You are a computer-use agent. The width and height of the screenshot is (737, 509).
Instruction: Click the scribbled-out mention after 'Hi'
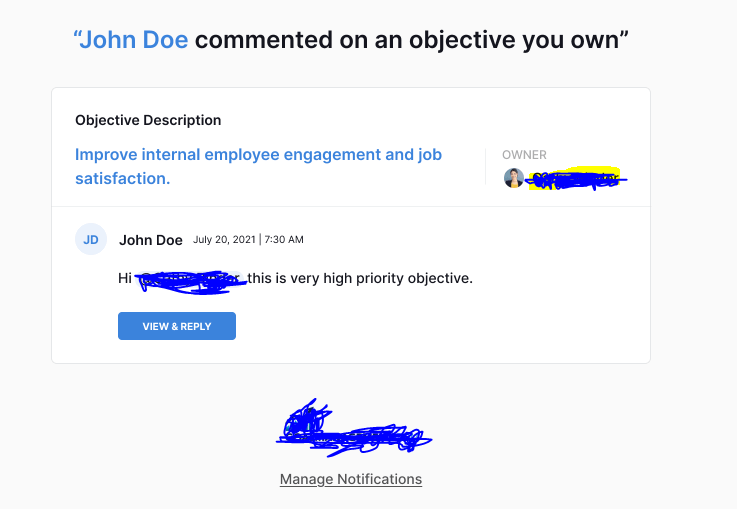(x=190, y=282)
